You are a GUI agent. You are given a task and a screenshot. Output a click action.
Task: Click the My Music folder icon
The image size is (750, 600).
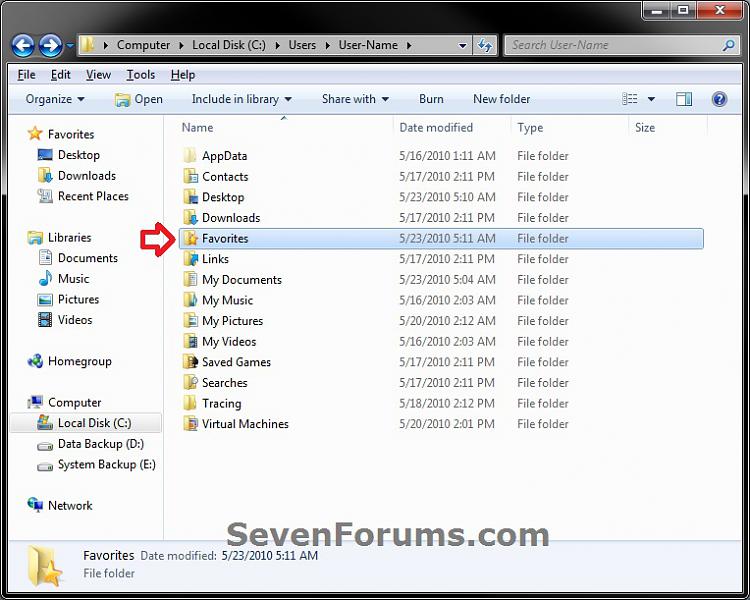click(190, 300)
